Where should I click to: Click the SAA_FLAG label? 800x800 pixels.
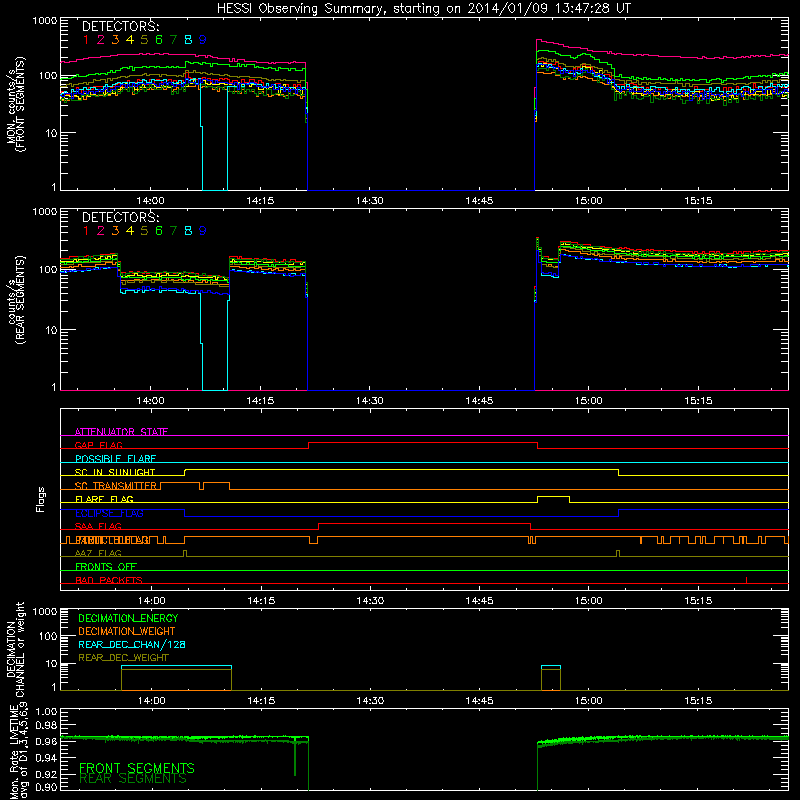(98, 526)
